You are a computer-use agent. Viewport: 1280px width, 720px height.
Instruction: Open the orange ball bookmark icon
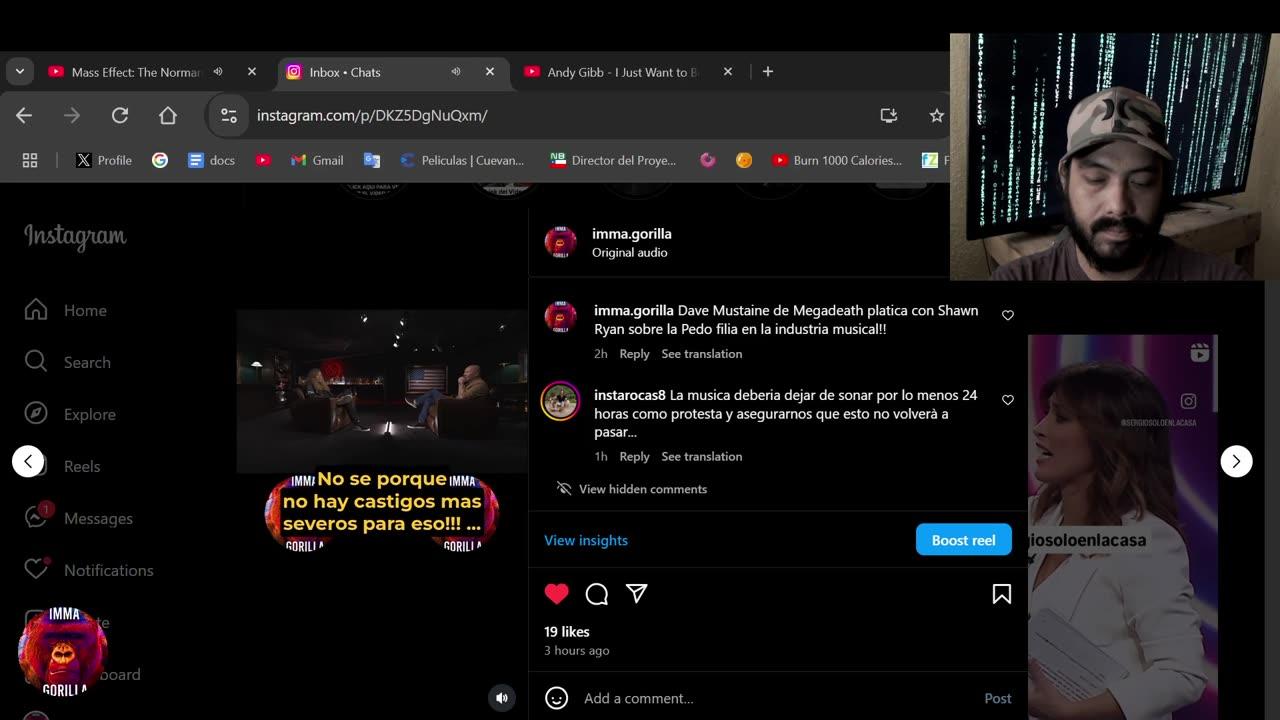coord(744,160)
